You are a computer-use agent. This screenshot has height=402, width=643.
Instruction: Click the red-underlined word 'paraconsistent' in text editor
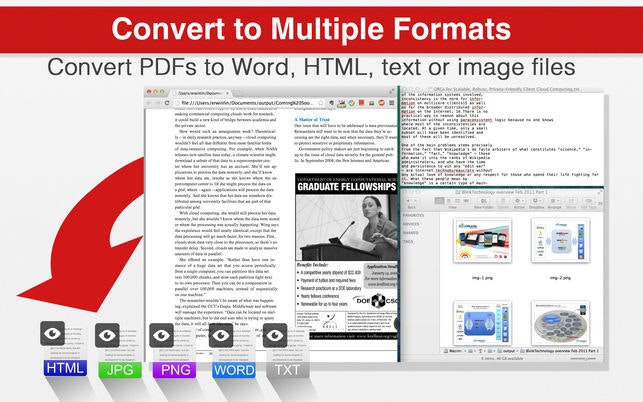click(x=476, y=120)
